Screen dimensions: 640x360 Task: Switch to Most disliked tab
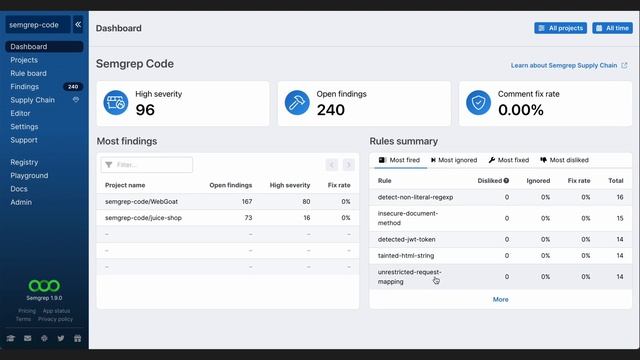coord(564,160)
